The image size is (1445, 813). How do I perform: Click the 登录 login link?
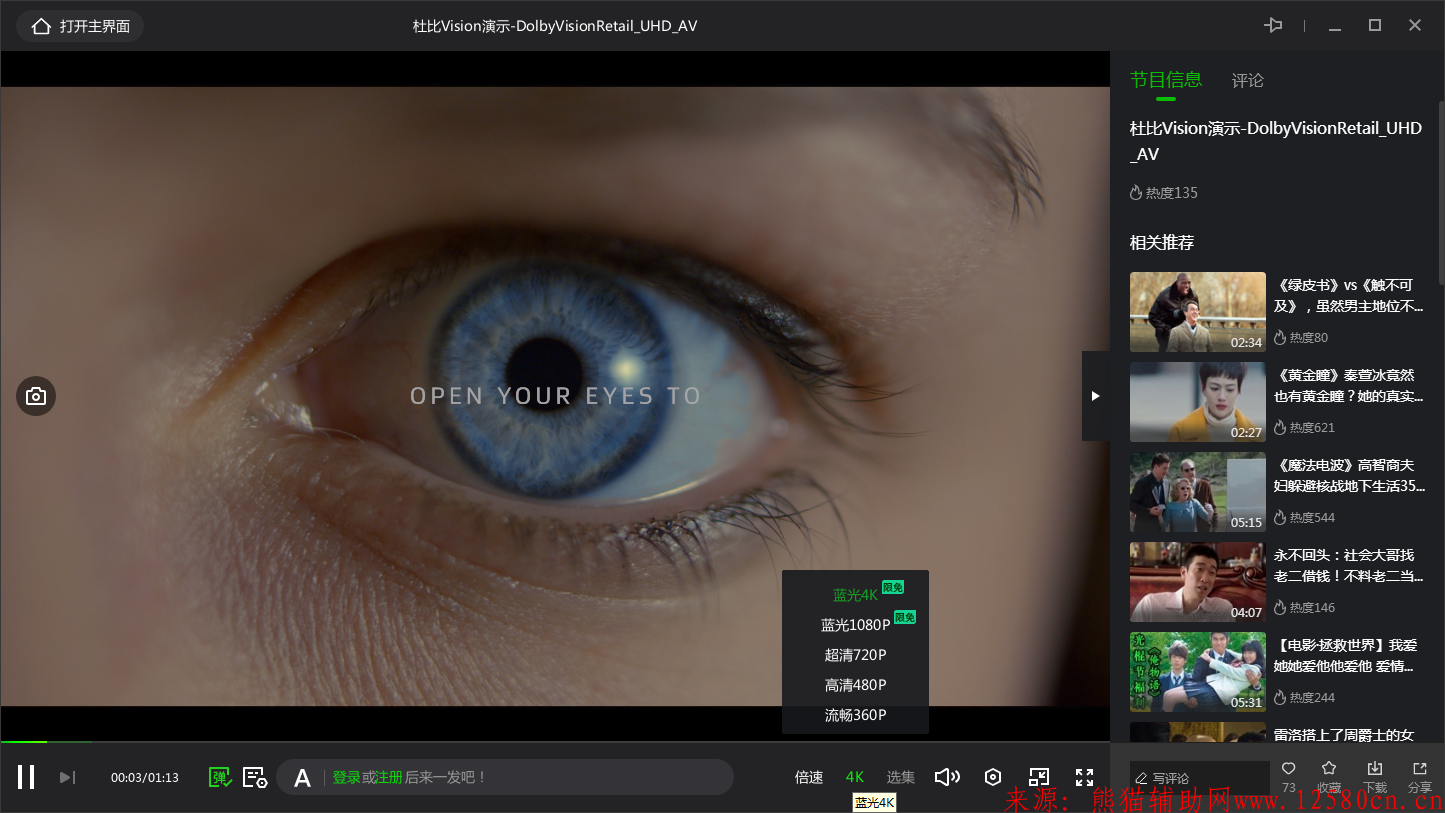[346, 777]
